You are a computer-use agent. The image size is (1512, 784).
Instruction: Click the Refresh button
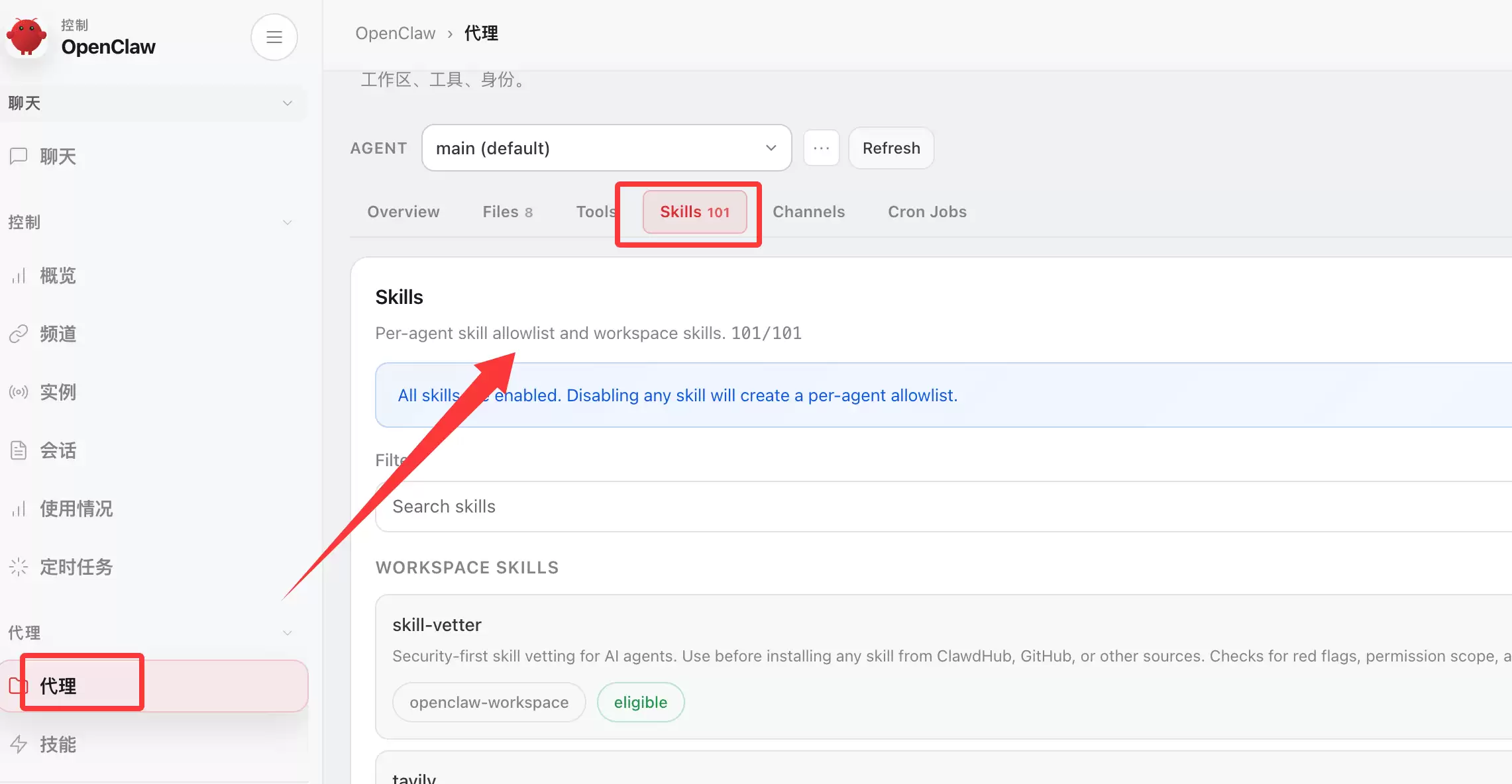point(891,148)
